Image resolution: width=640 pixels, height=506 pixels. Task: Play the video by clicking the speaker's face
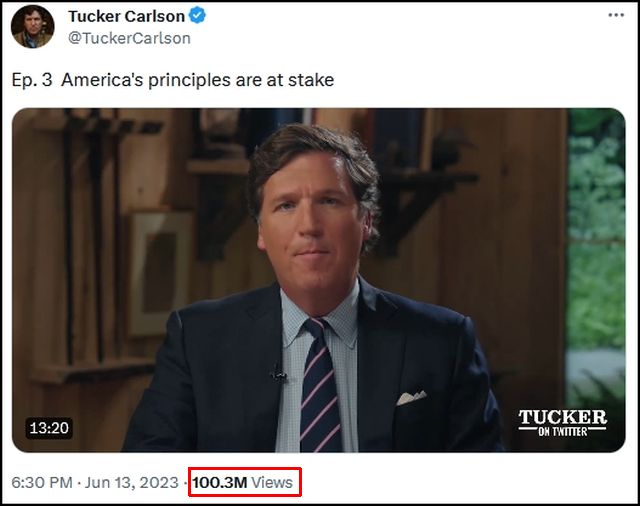tap(312, 225)
